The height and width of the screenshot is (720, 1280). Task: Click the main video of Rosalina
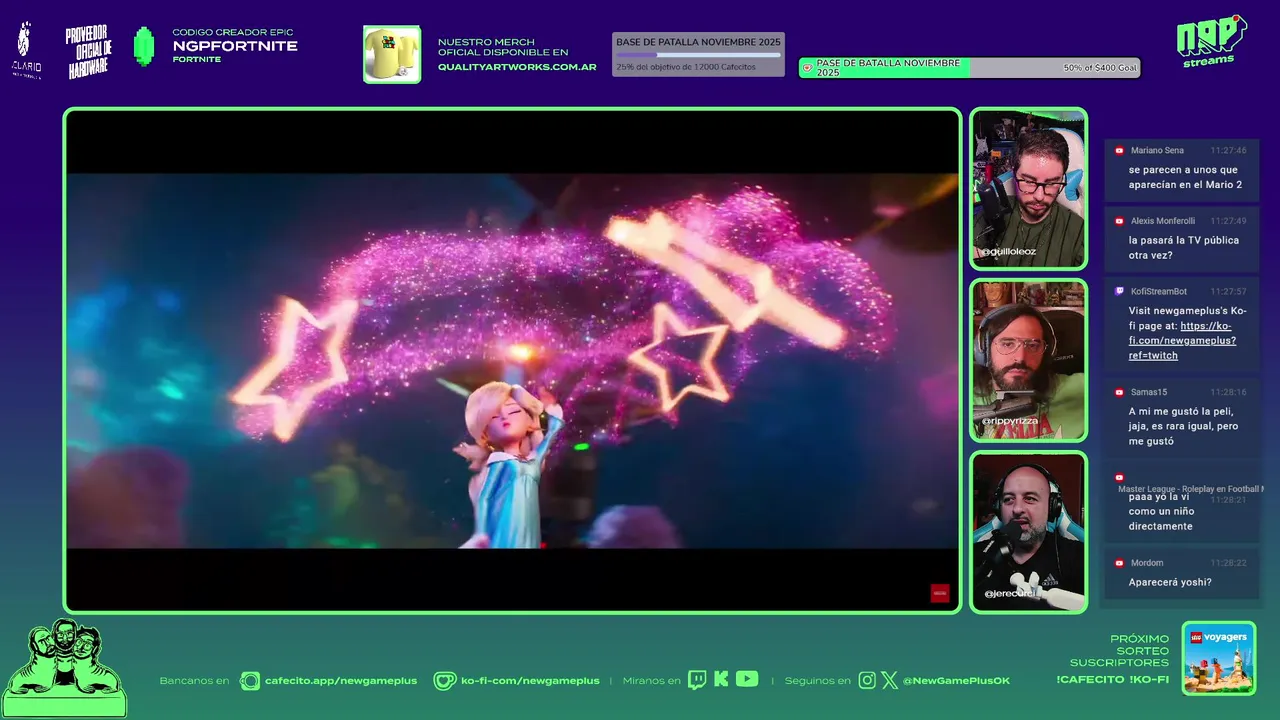[x=512, y=360]
